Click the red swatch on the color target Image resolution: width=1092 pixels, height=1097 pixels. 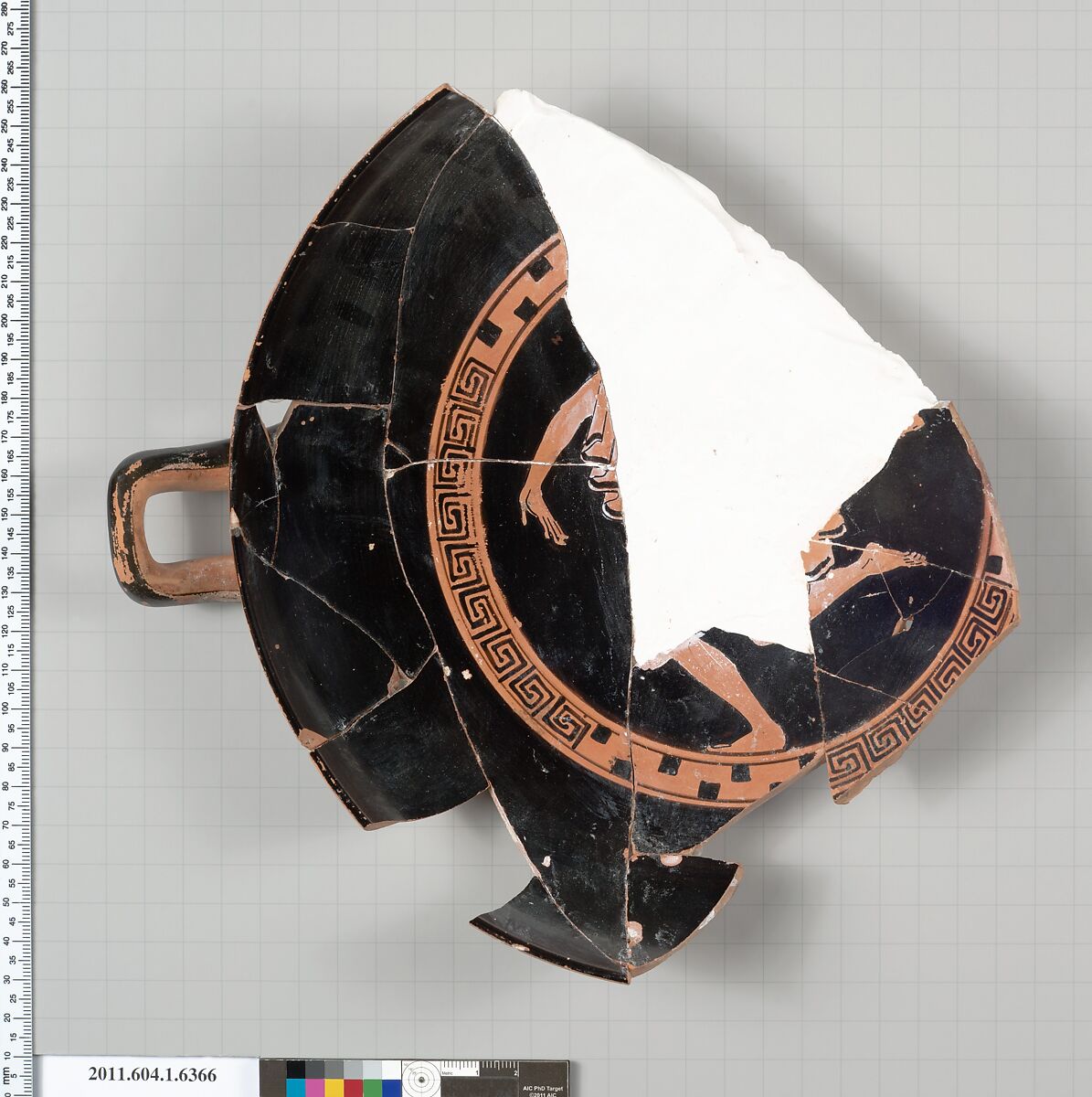354,1088
